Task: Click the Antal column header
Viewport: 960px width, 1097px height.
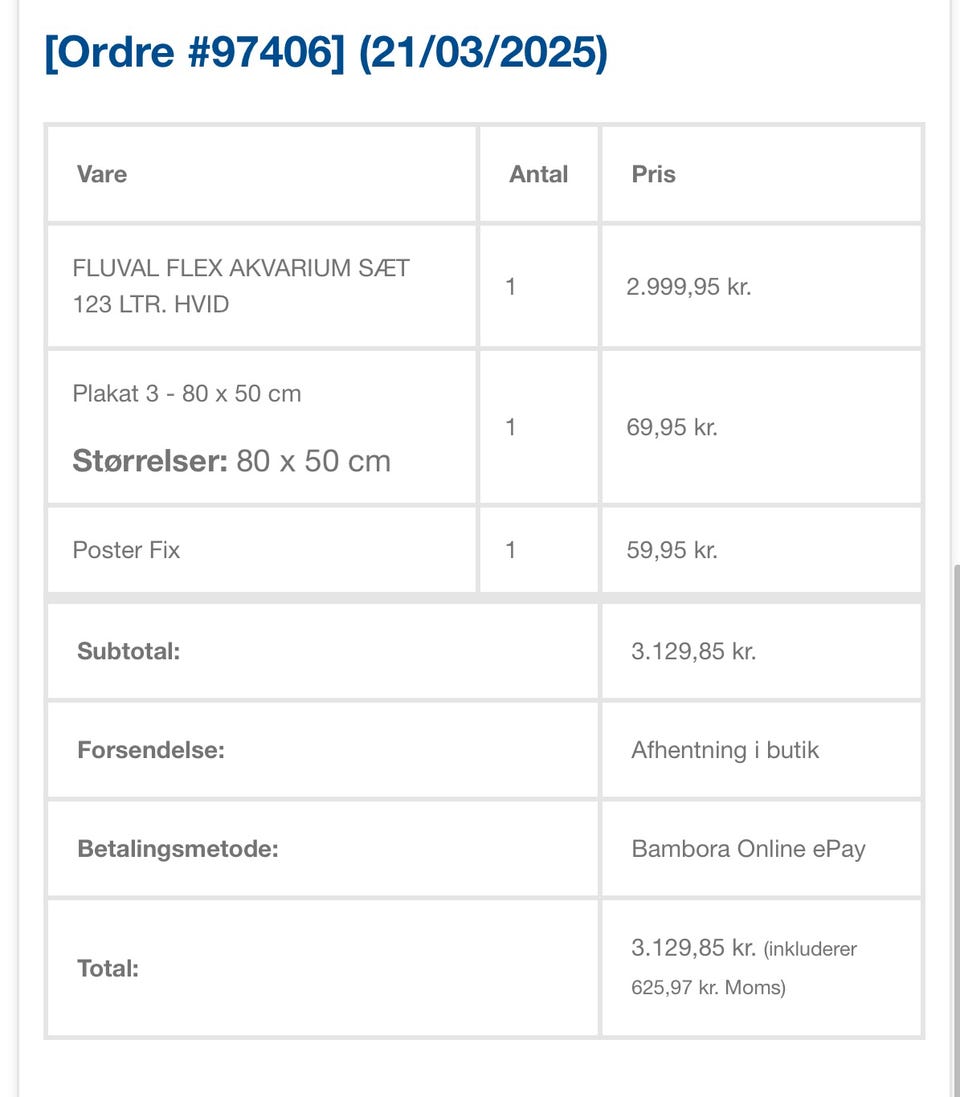Action: (x=538, y=174)
